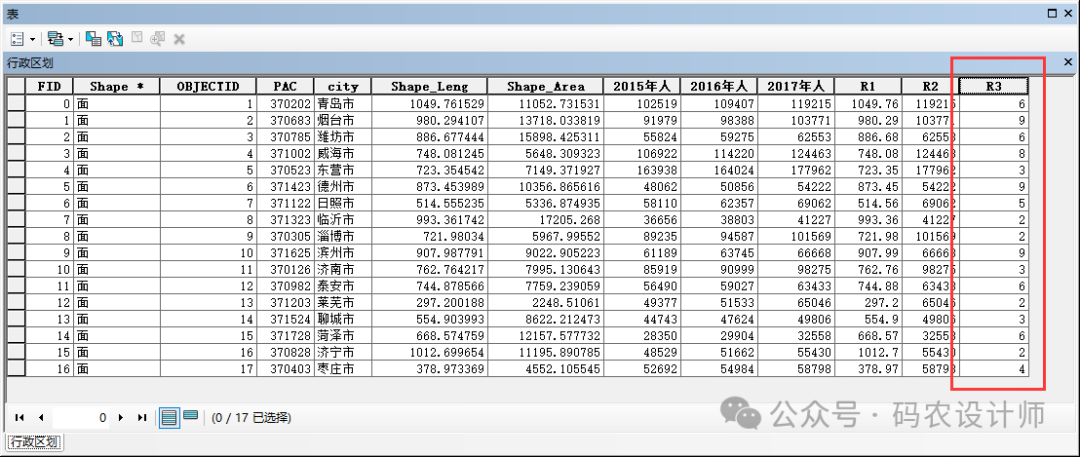The height and width of the screenshot is (457, 1080).
Task: Click the Select By Attributes icon
Action: pyautogui.click(x=93, y=38)
